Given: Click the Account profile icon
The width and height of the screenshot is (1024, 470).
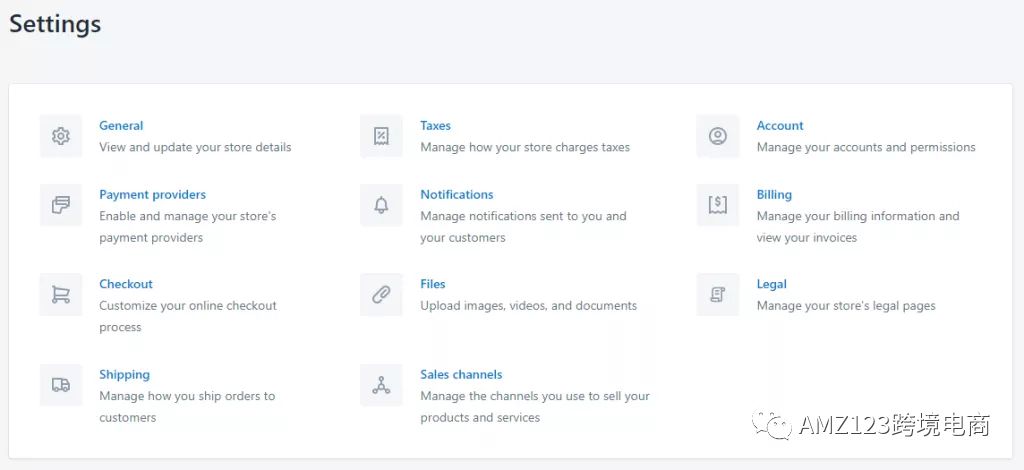Looking at the screenshot, I should point(718,136).
